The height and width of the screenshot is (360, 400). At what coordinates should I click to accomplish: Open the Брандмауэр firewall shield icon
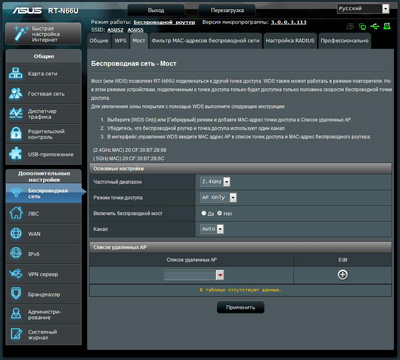(16, 294)
